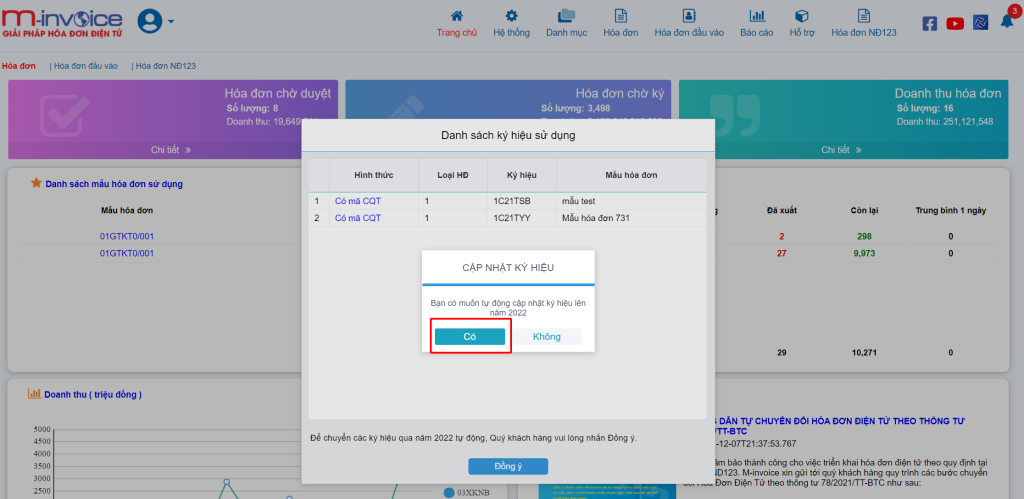Viewport: 1024px width, 499px height.
Task: Open the Danh mục folder icon
Action: point(566,16)
